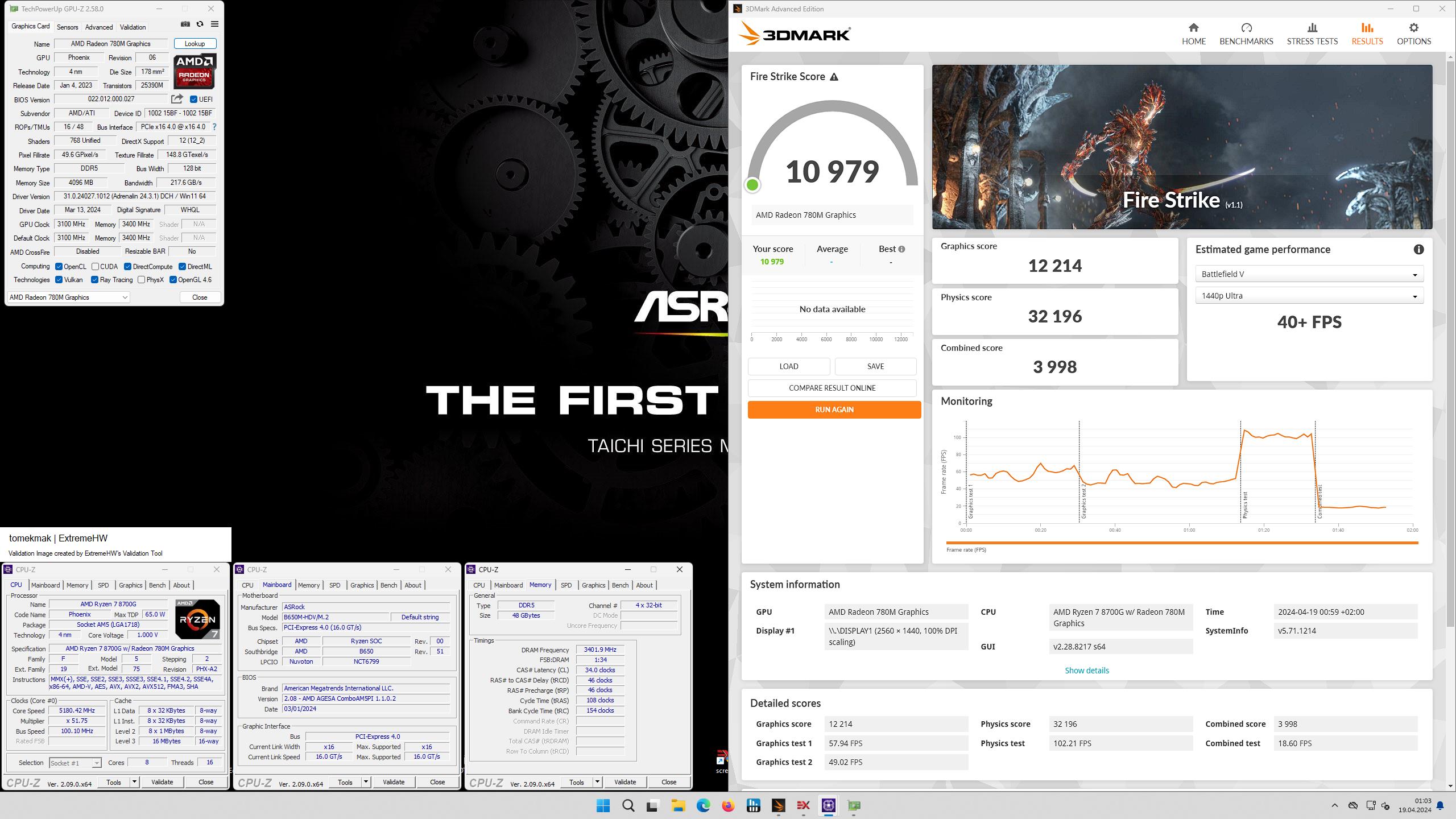The image size is (1456, 819).
Task: Switch to CPU-Z taskbar icon
Action: pos(828,805)
